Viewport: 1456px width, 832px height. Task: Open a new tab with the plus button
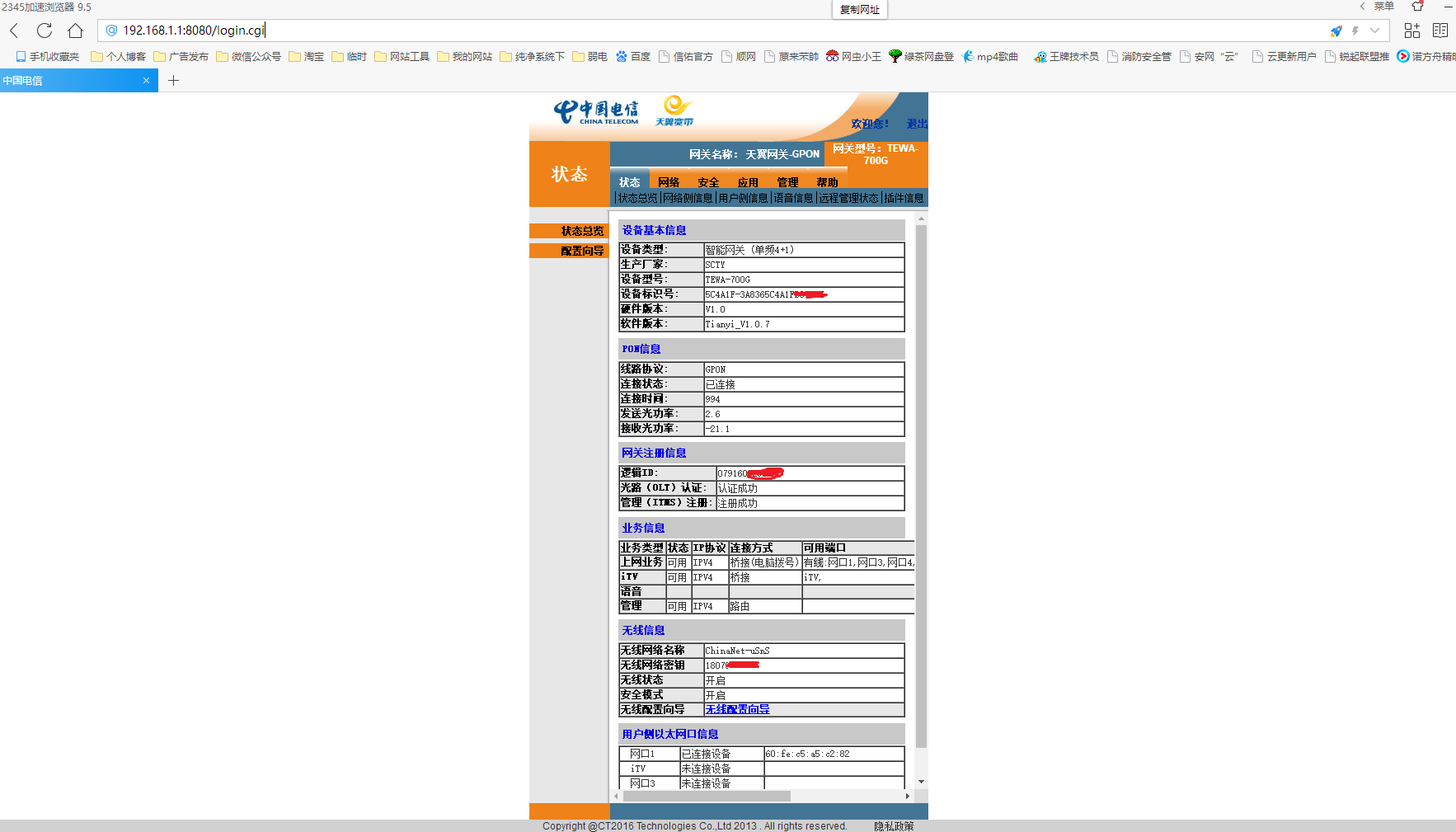click(173, 81)
